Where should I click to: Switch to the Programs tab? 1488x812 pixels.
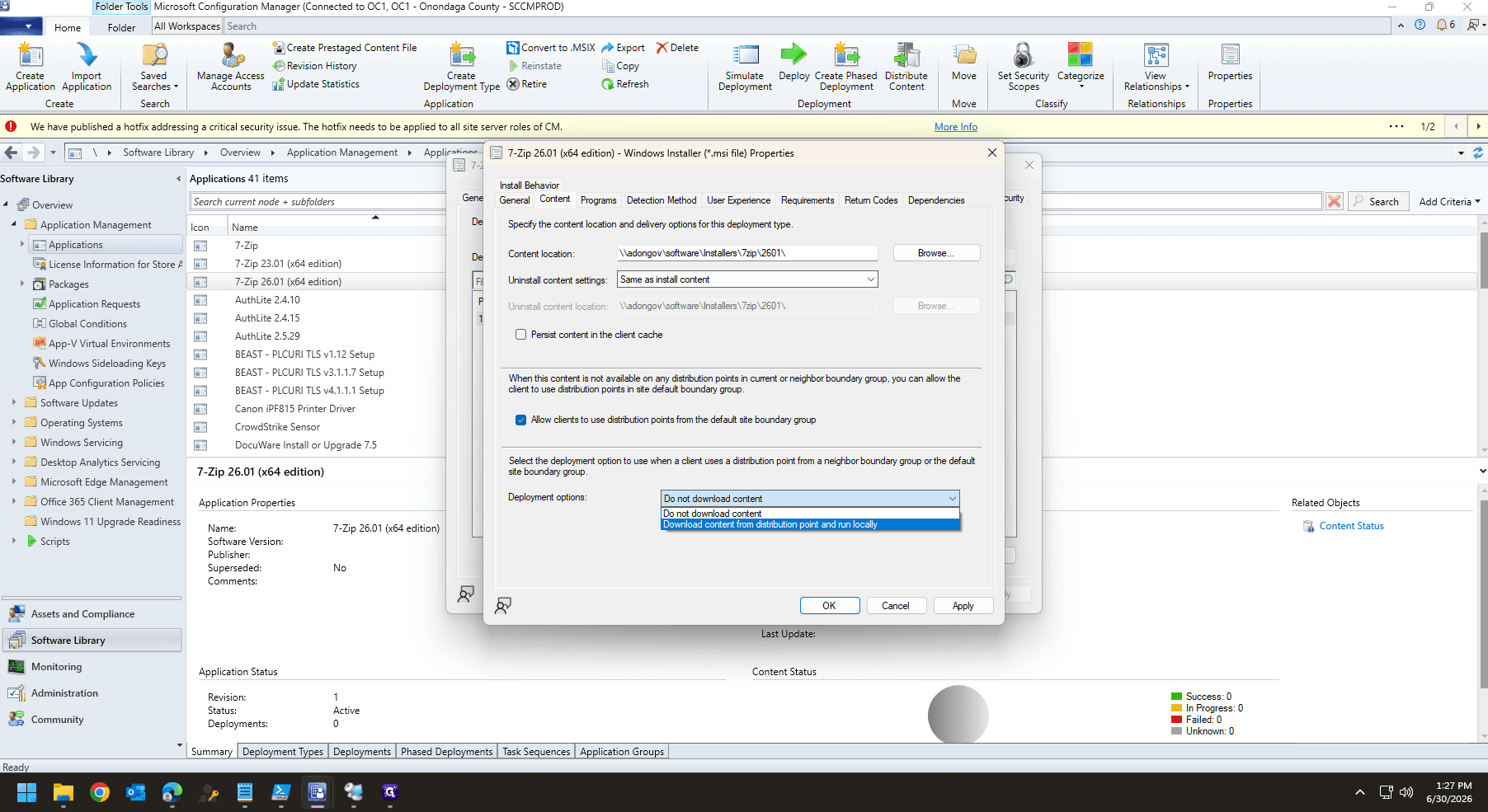pyautogui.click(x=598, y=200)
